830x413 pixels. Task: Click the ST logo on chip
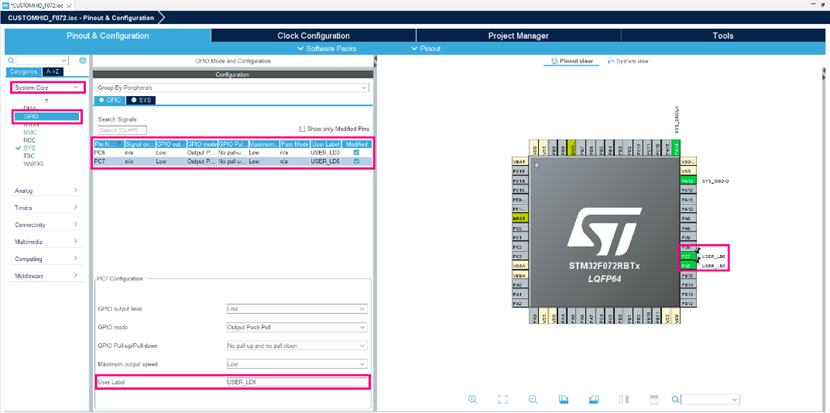tap(606, 233)
